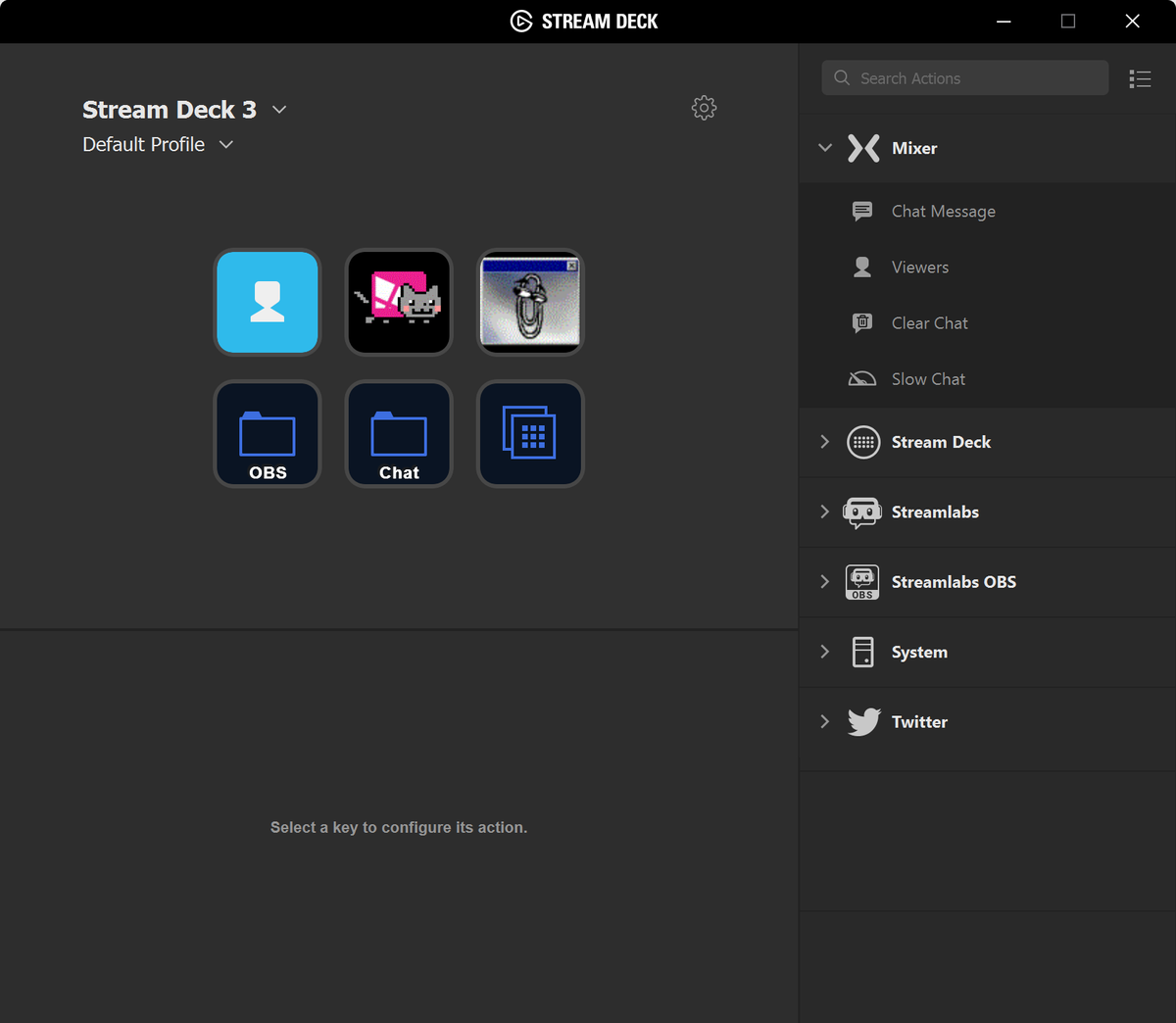Open the Stream Deck 3 device dropdown
The image size is (1176, 1023).
(278, 110)
